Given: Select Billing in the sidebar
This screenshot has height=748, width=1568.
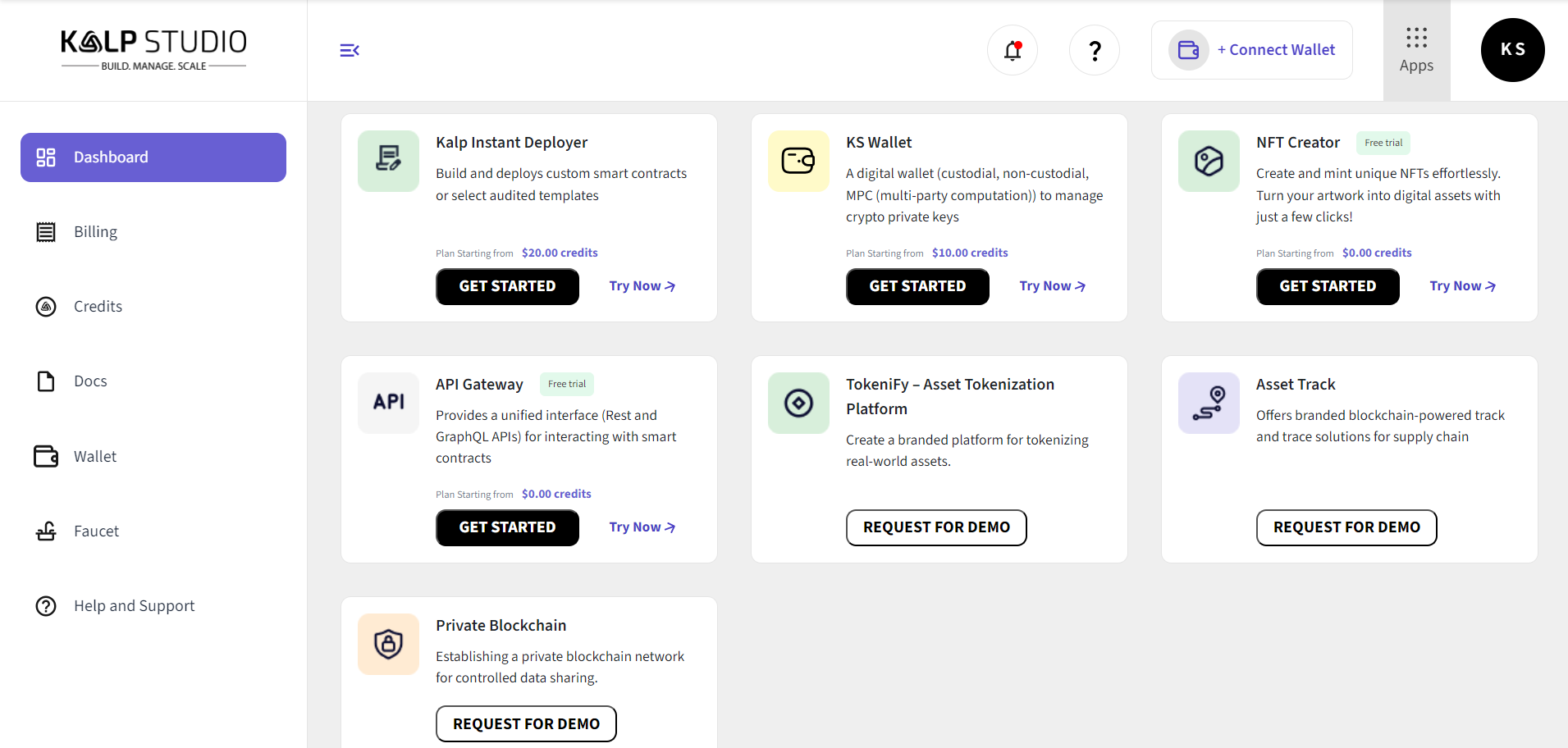Looking at the screenshot, I should click(95, 232).
